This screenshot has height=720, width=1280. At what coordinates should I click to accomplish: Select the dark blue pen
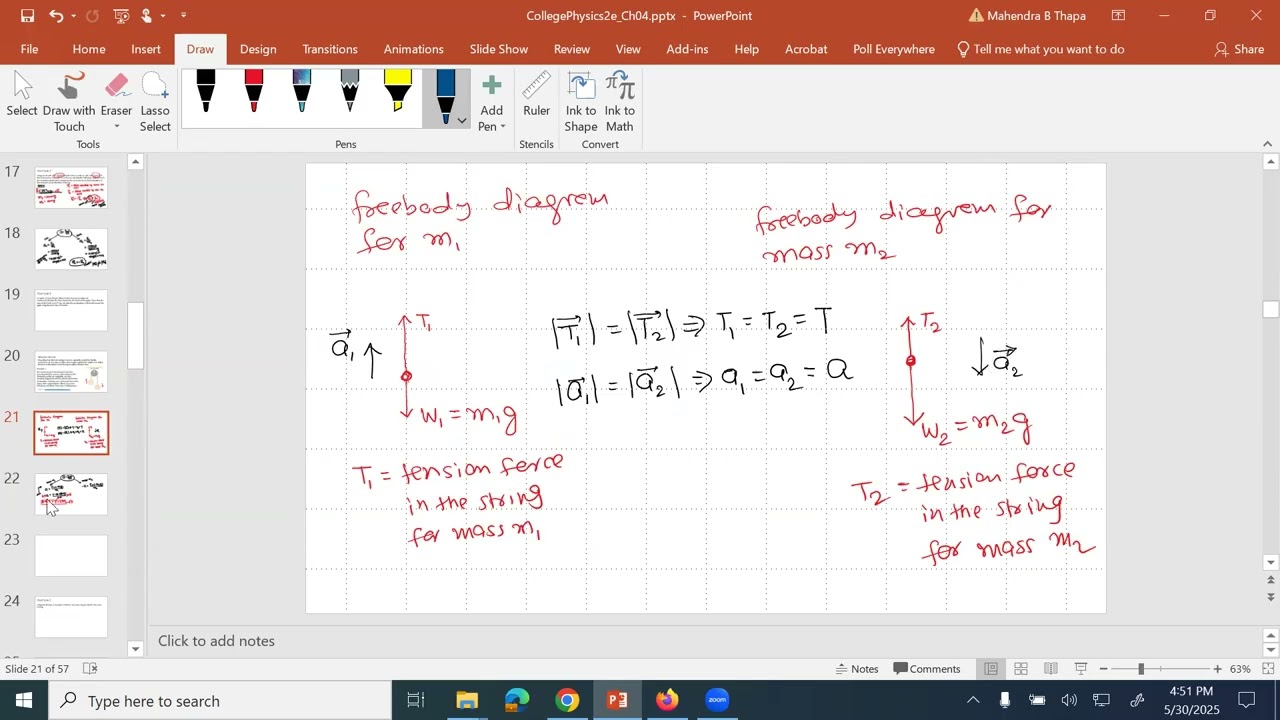pos(445,97)
